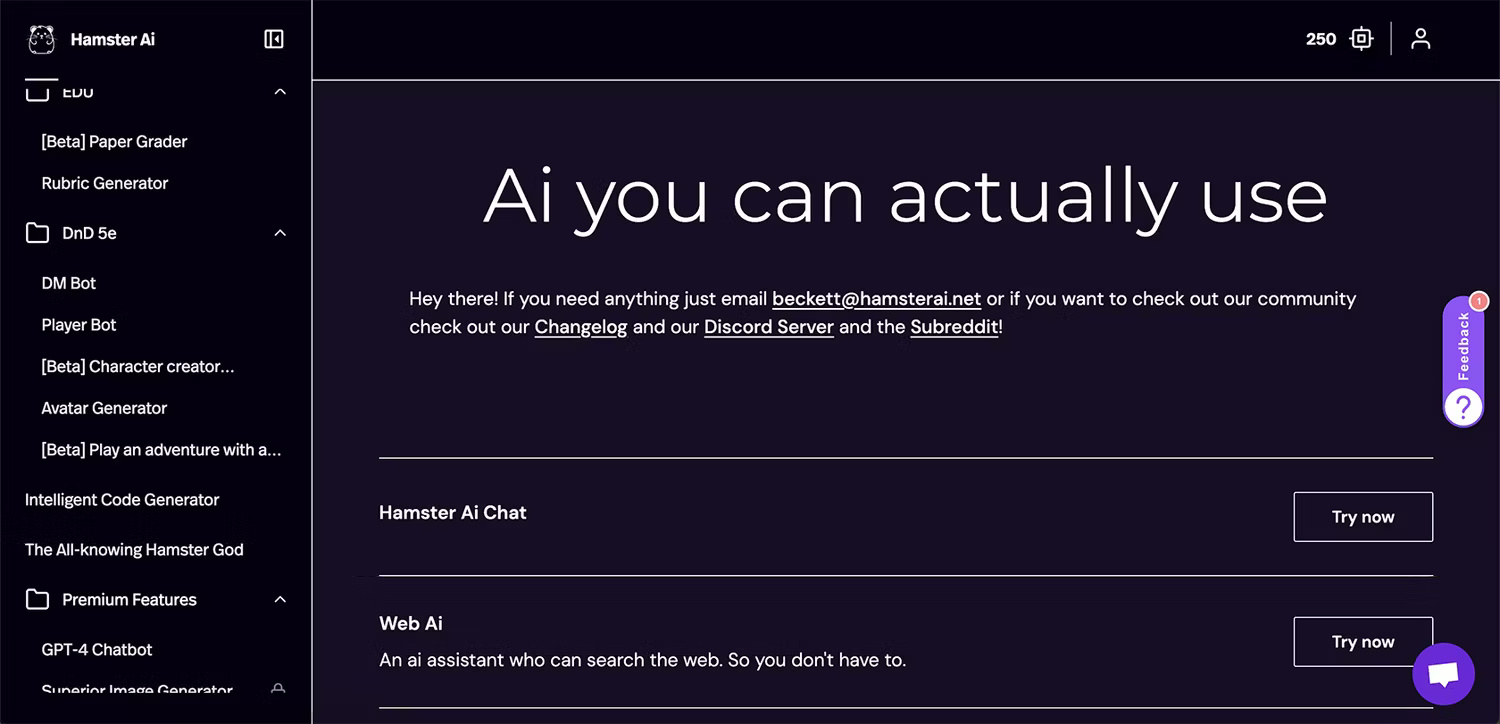Open the Discord Server link
Screen dimensions: 1500x724
(x=768, y=327)
